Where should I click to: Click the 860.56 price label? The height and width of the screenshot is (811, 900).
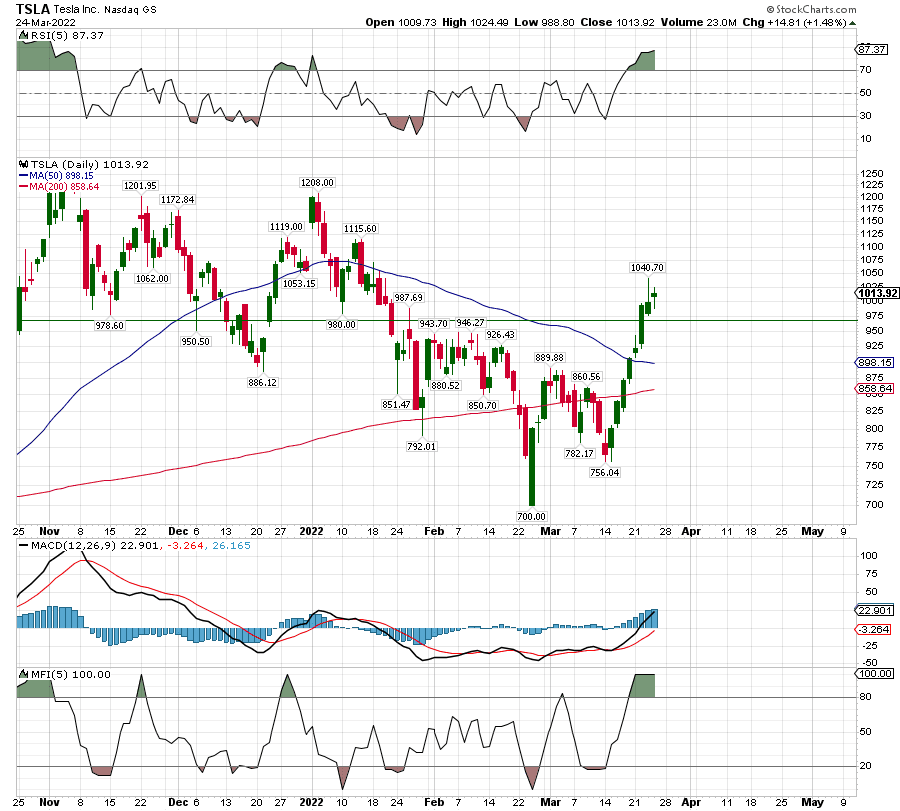point(586,377)
